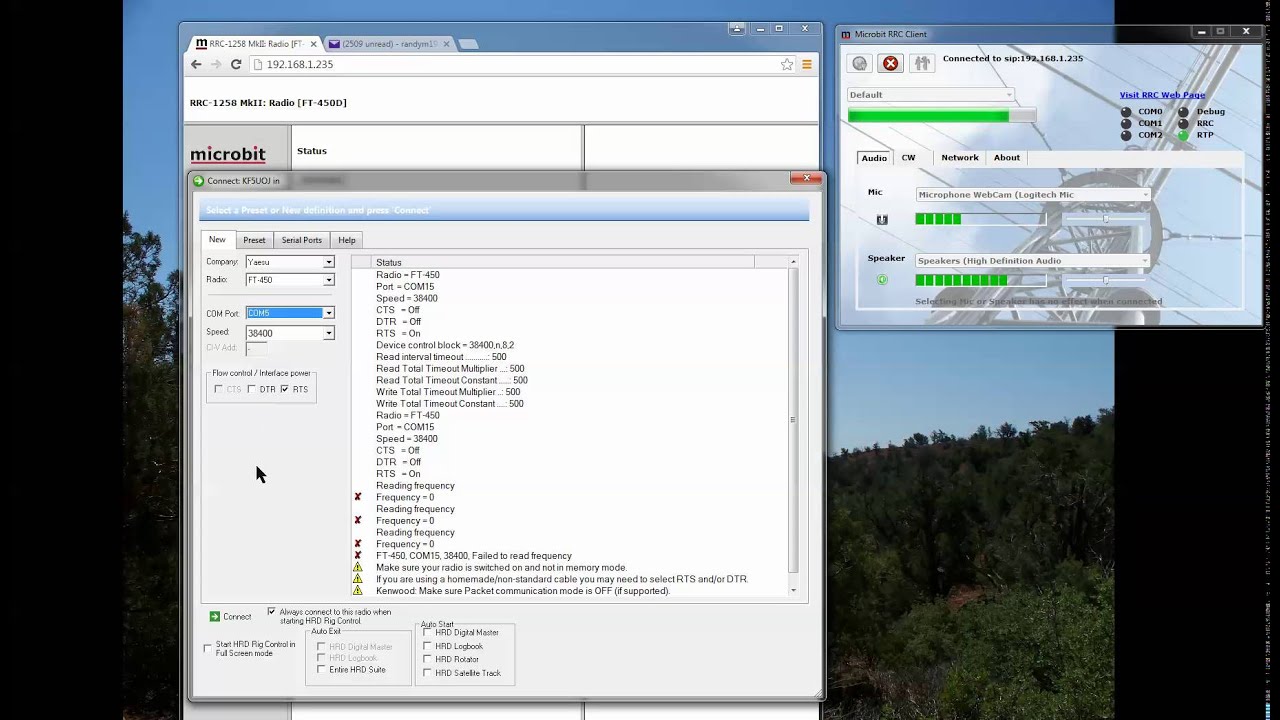Screen dimensions: 1280x720
Task: Click the green RTP status indicator
Action: pos(1184,135)
